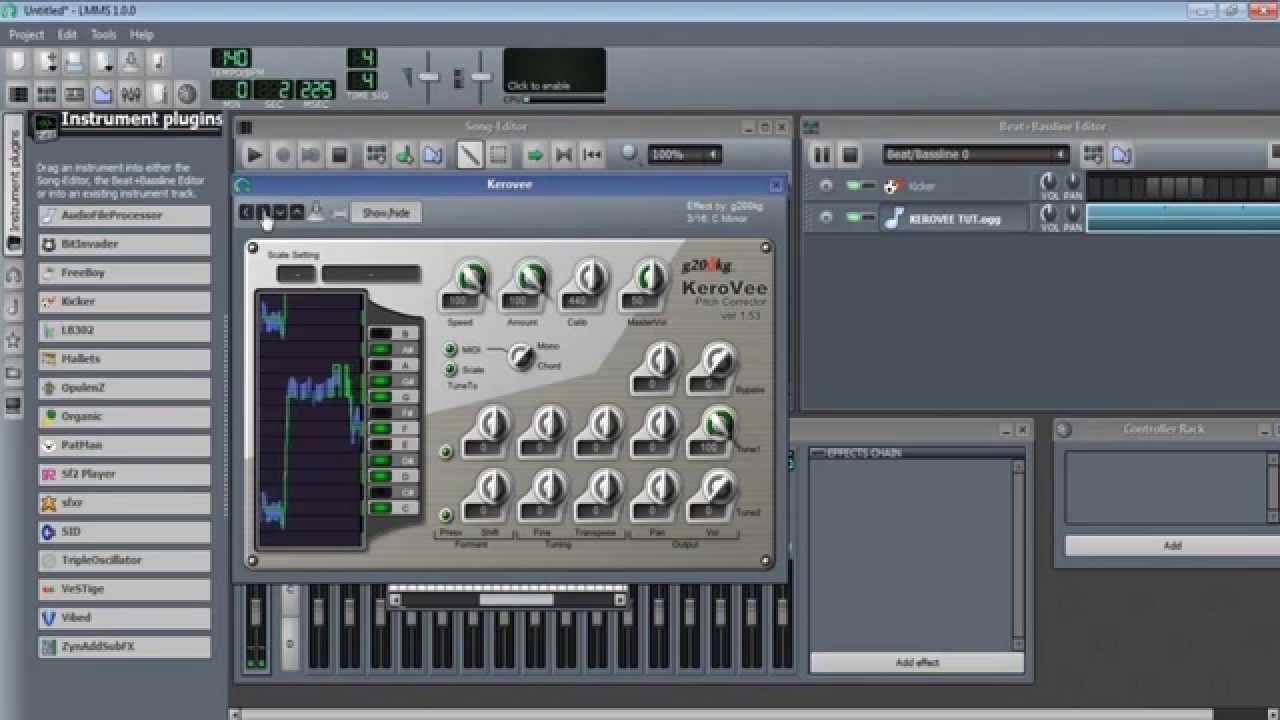Show the Automation Editor from main toolbar
The height and width of the screenshot is (720, 1280).
(x=103, y=94)
